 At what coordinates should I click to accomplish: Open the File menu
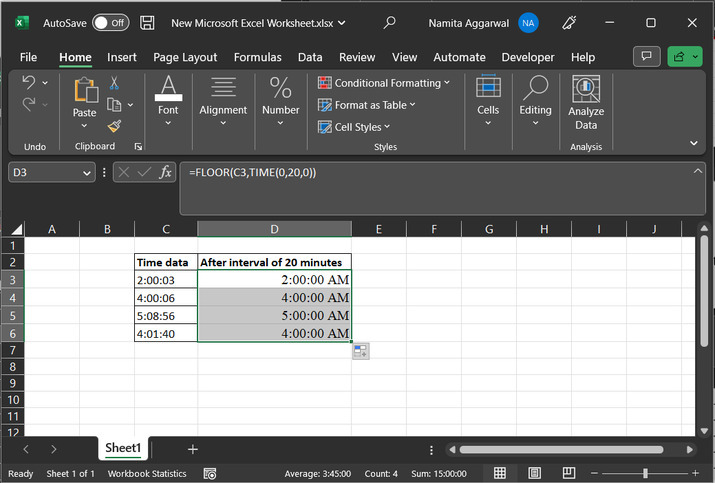(x=28, y=57)
